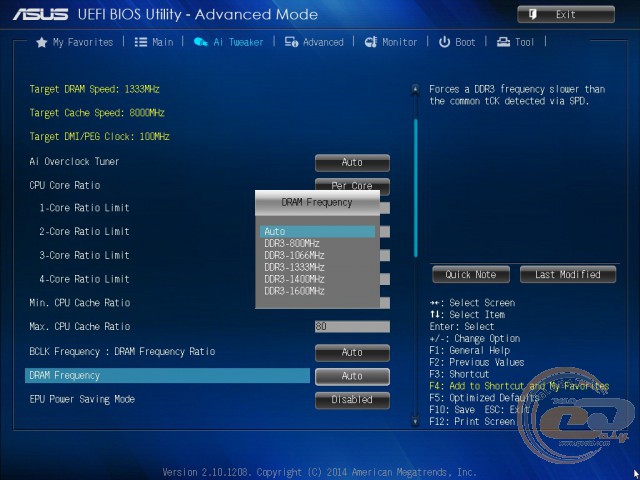The height and width of the screenshot is (480, 640).
Task: Open DRAM Frequency Auto dropdown
Action: 352,376
